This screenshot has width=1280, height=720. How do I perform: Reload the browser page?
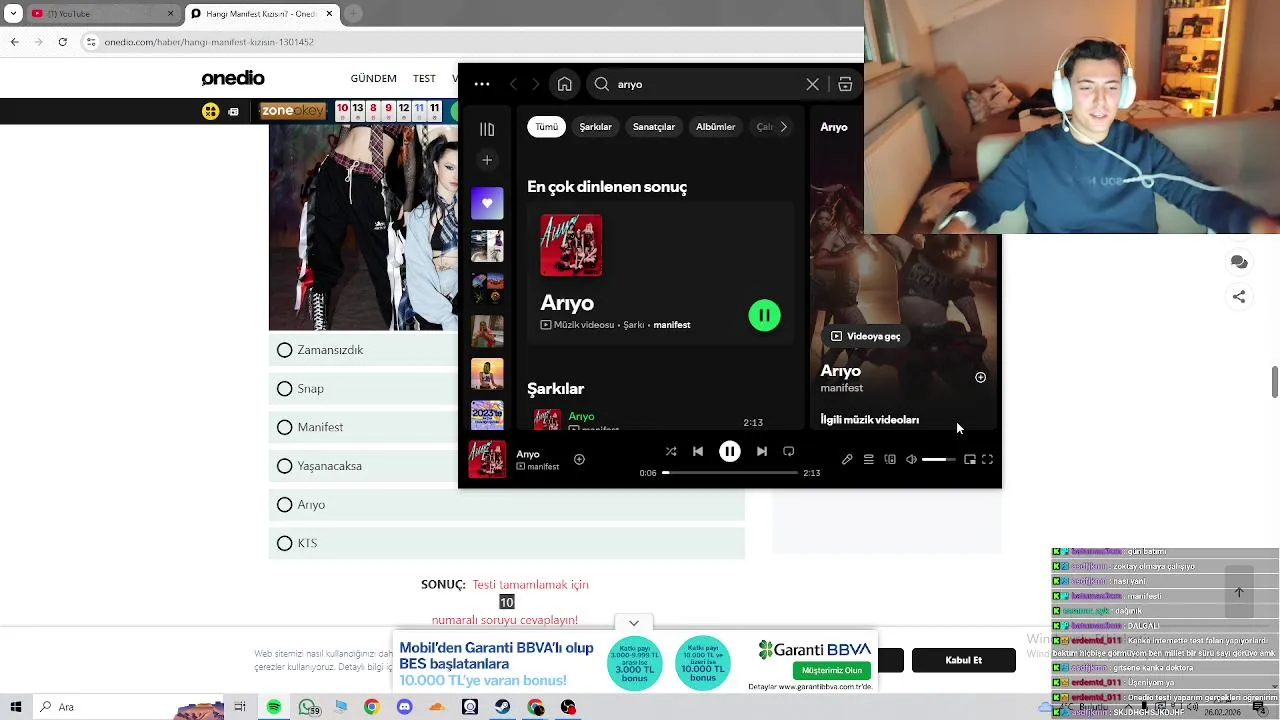tap(62, 42)
